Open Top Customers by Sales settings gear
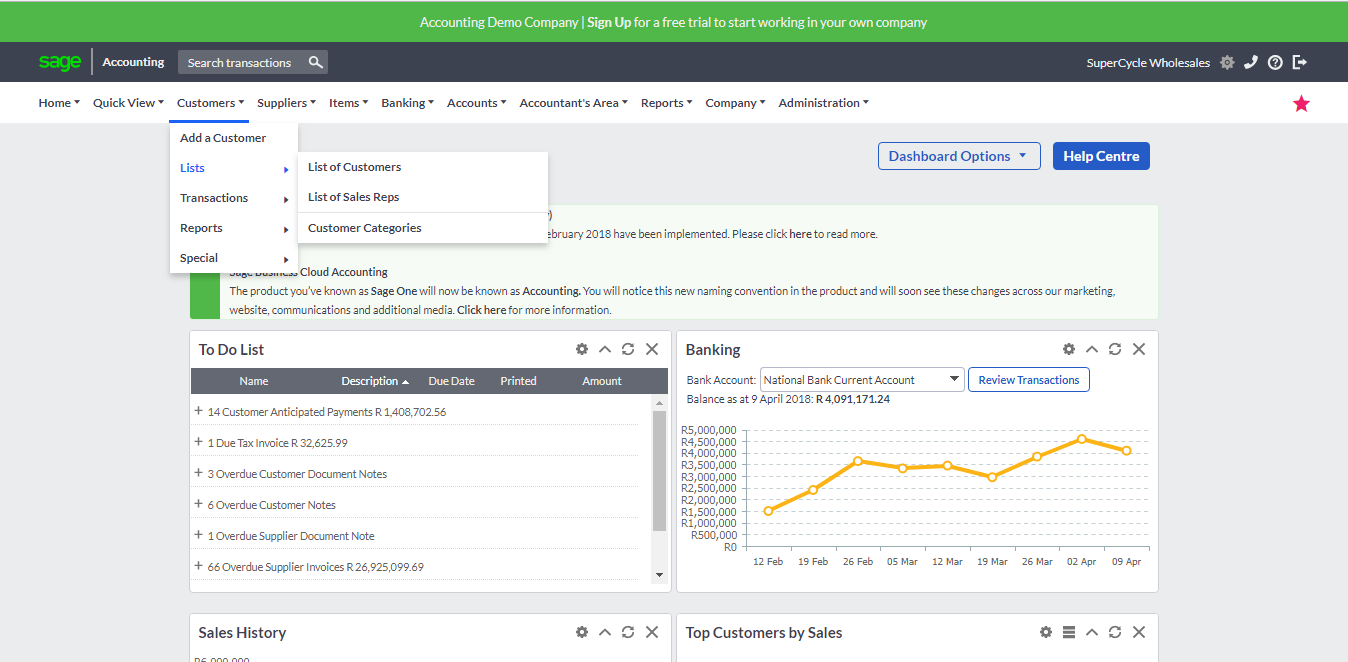The image size is (1348, 662). pyautogui.click(x=1046, y=632)
